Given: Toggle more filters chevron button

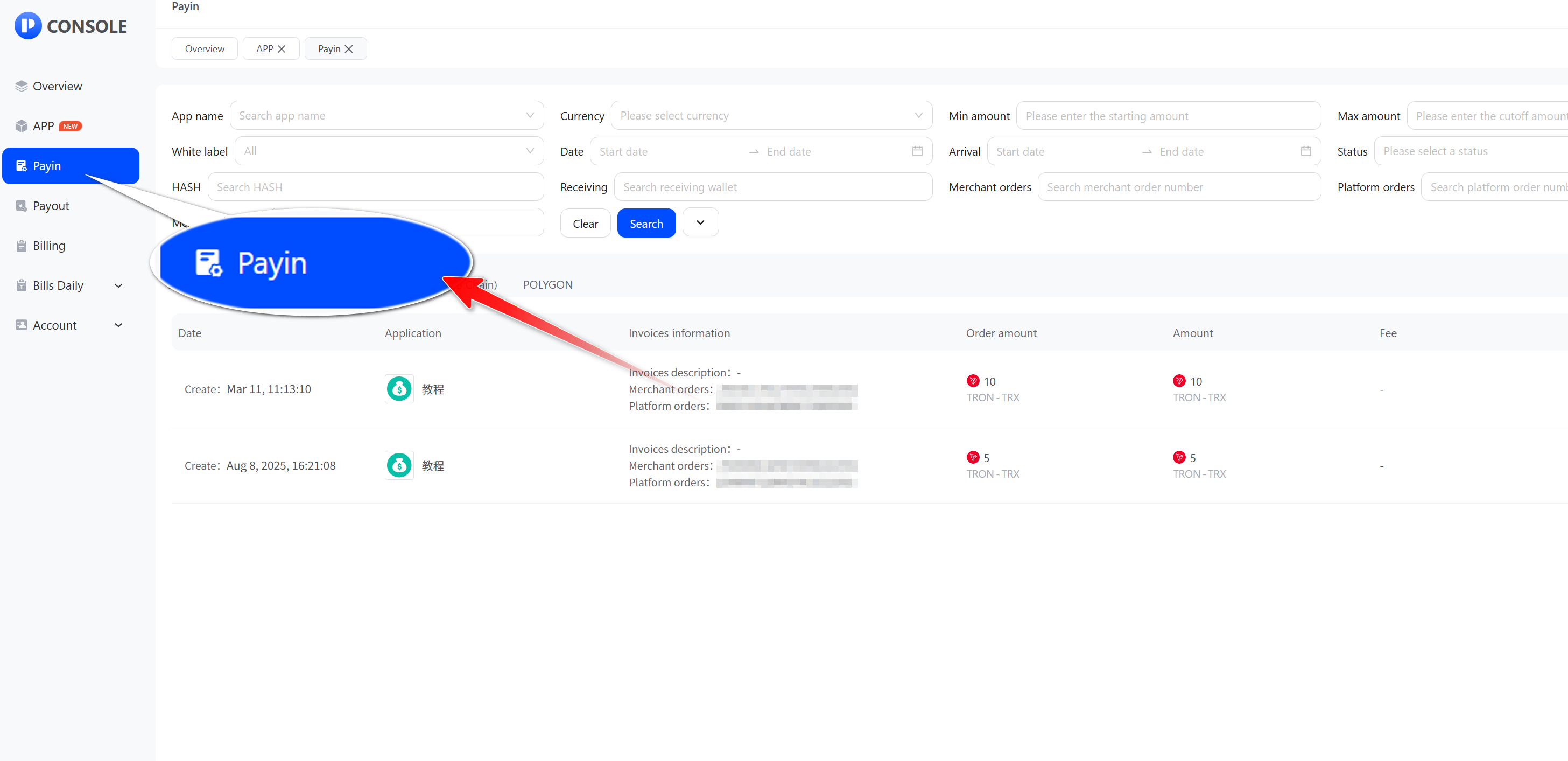Looking at the screenshot, I should (700, 223).
